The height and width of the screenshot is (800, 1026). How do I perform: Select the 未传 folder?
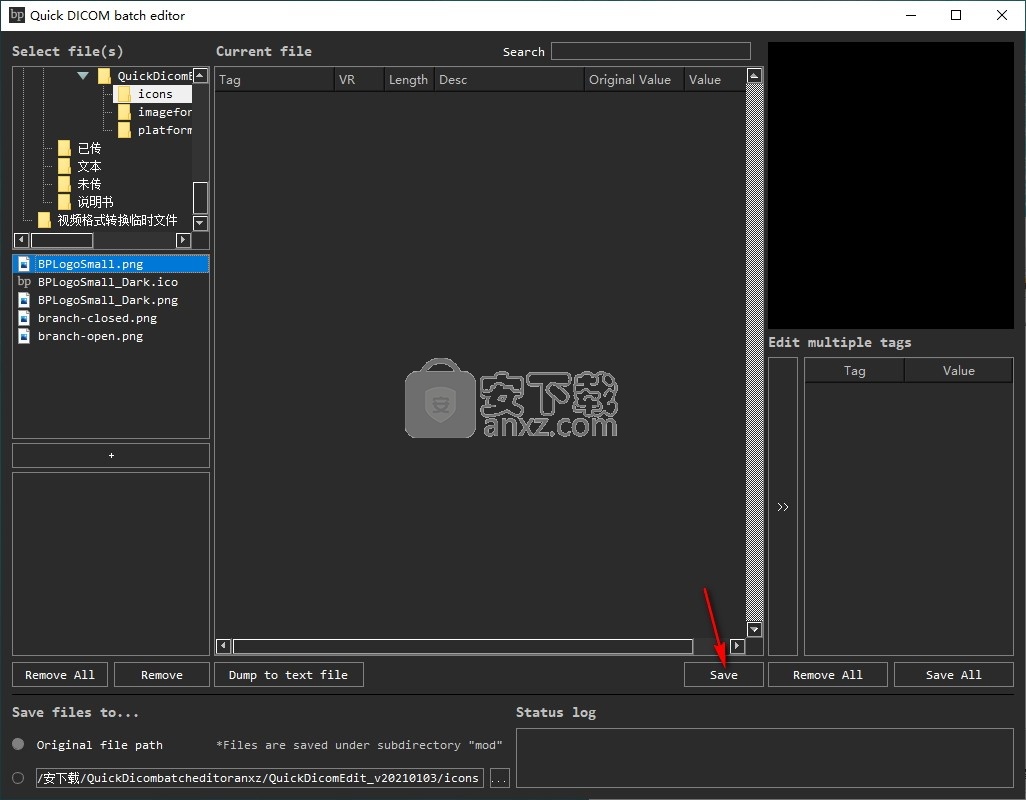click(x=89, y=184)
